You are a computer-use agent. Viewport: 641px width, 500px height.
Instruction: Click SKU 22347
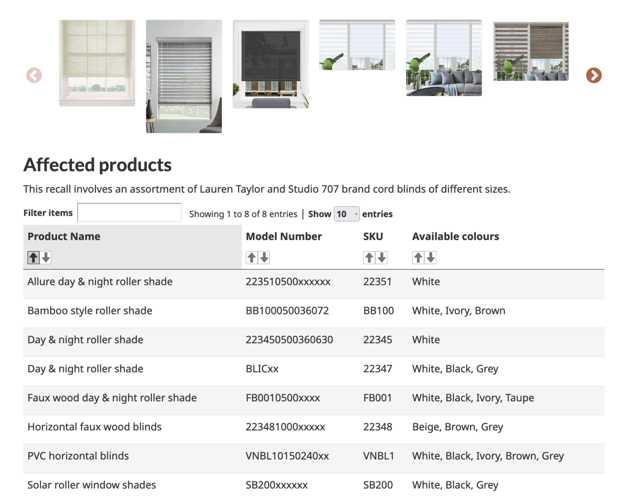pos(377,369)
